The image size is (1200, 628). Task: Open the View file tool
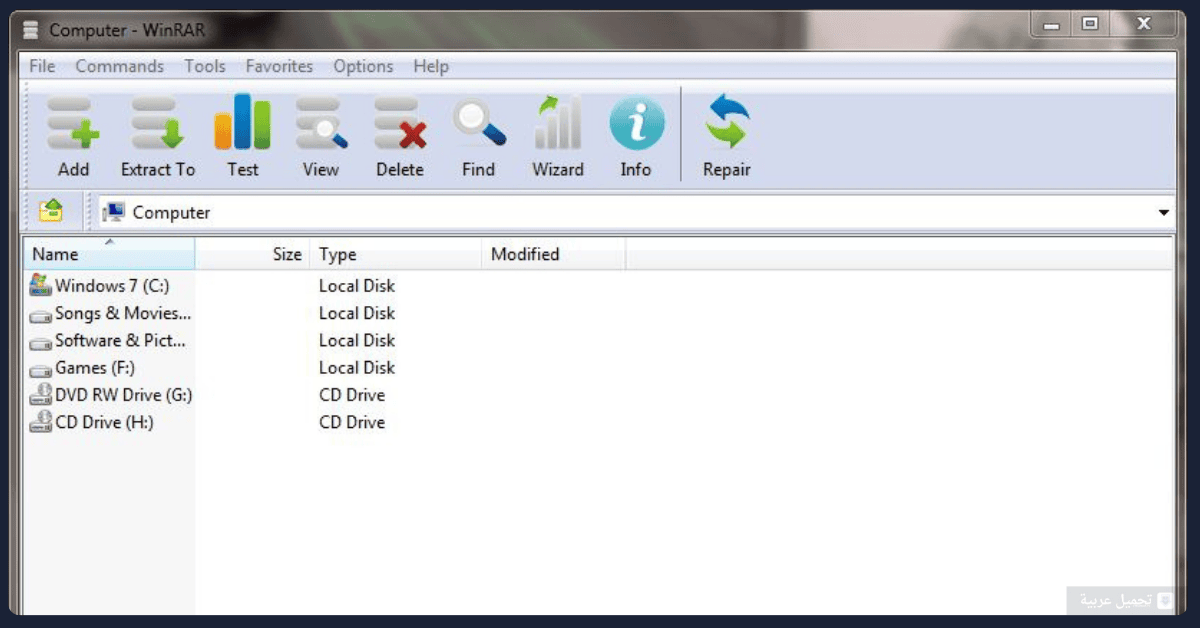click(321, 124)
